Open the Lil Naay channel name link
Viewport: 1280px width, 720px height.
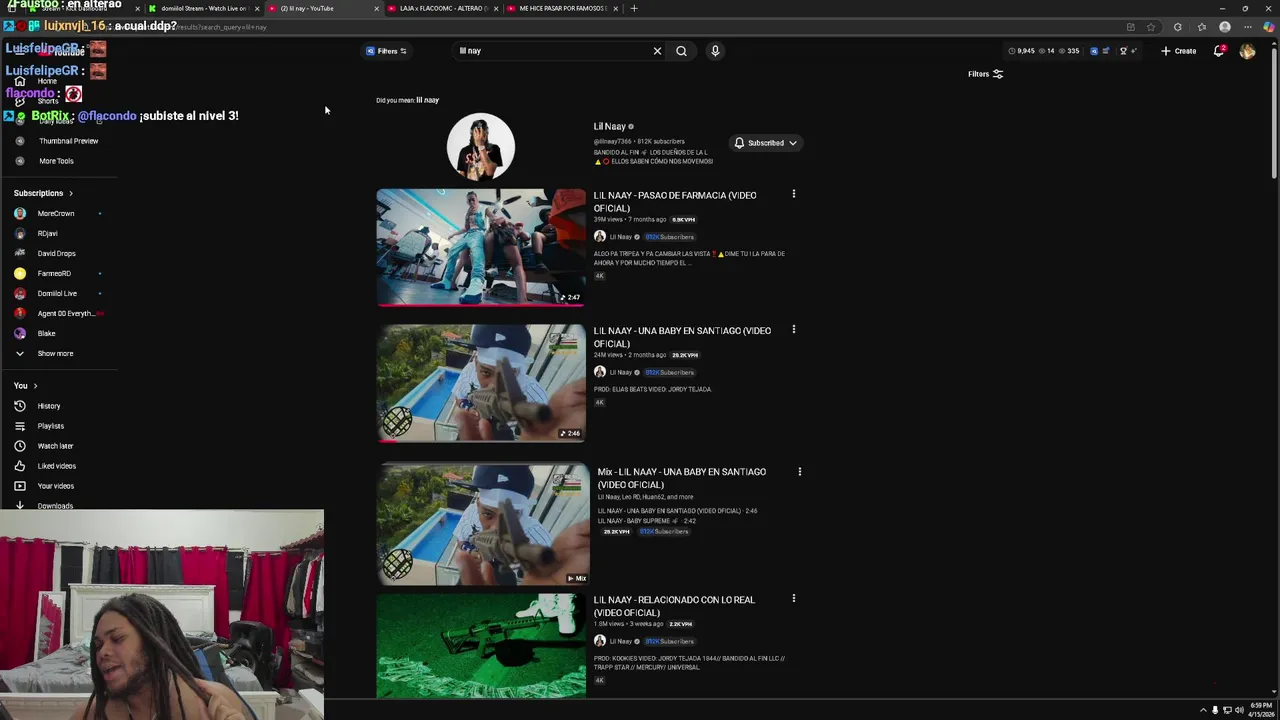click(609, 127)
